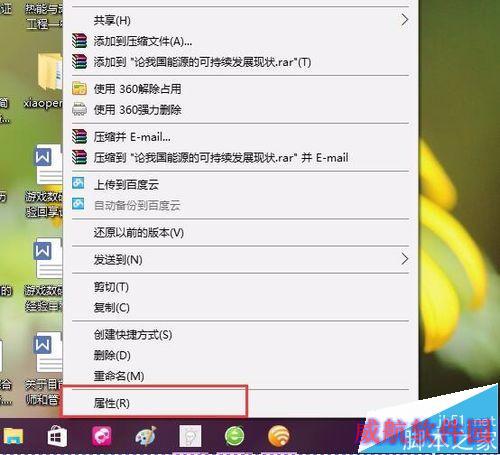
Task: Expand the 发送到(N) submenu arrow
Action: point(404,259)
